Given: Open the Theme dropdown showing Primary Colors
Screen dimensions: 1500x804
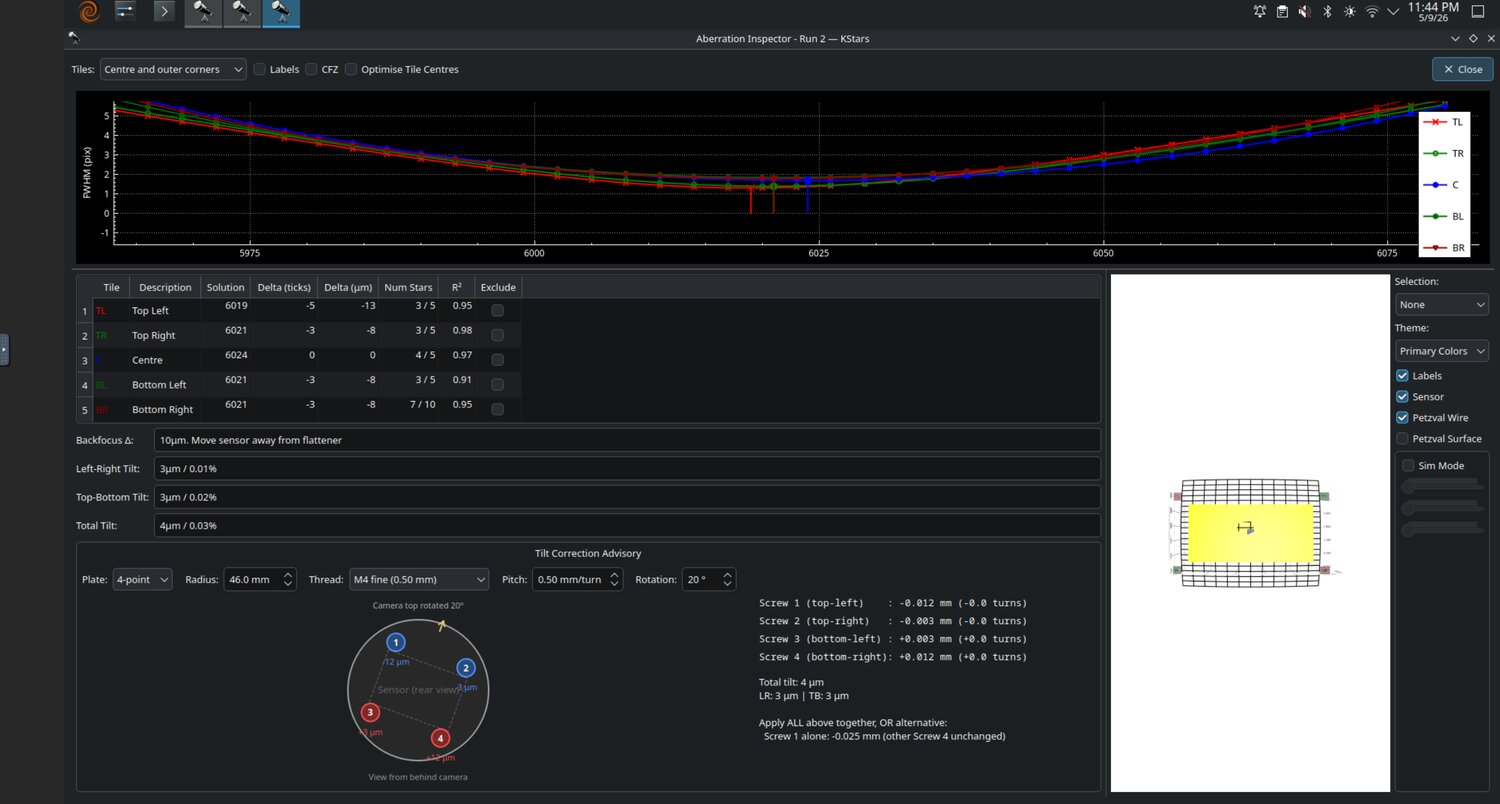Looking at the screenshot, I should point(1441,351).
